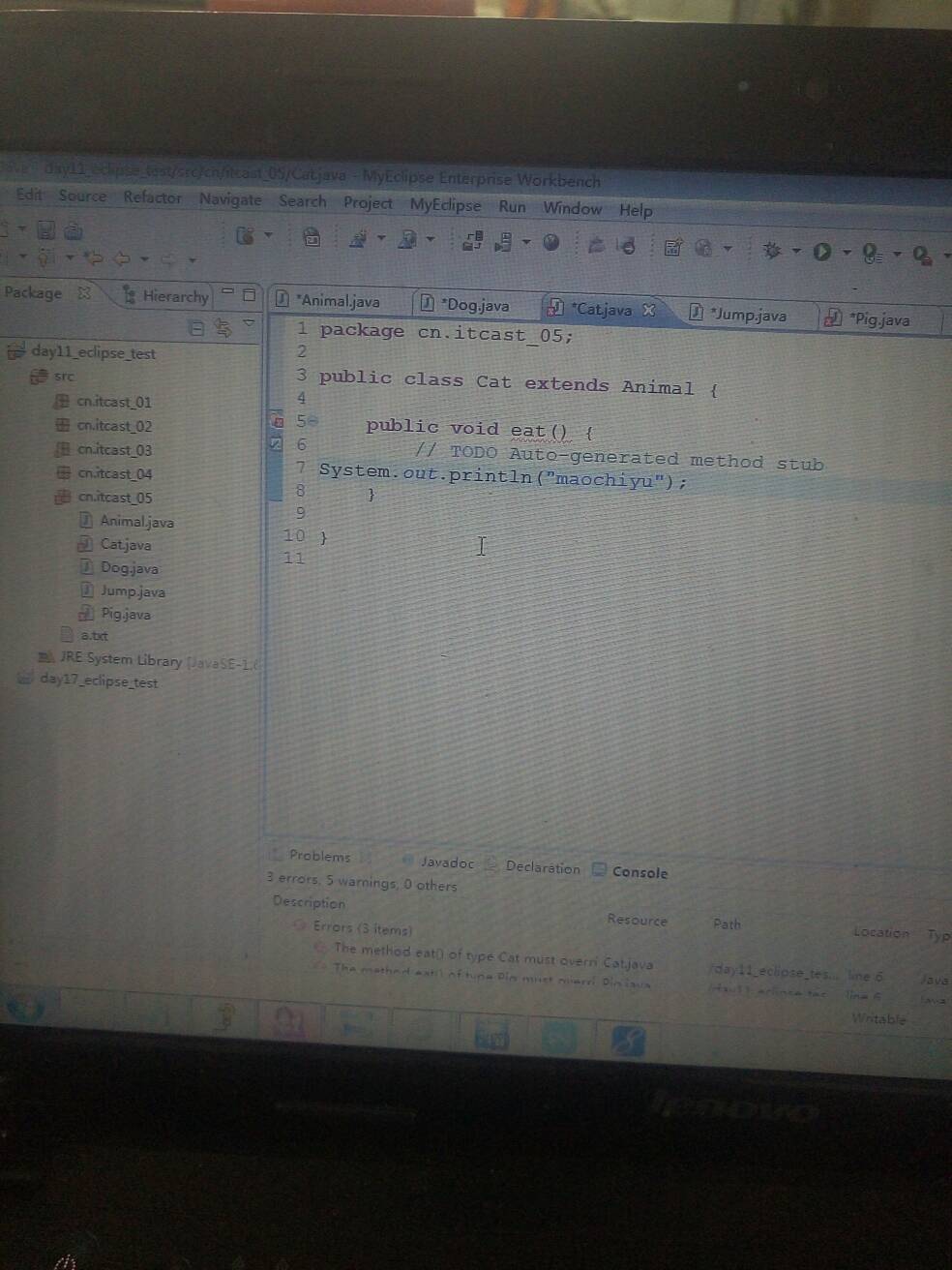
Task: Open the Help menu
Action: (636, 210)
